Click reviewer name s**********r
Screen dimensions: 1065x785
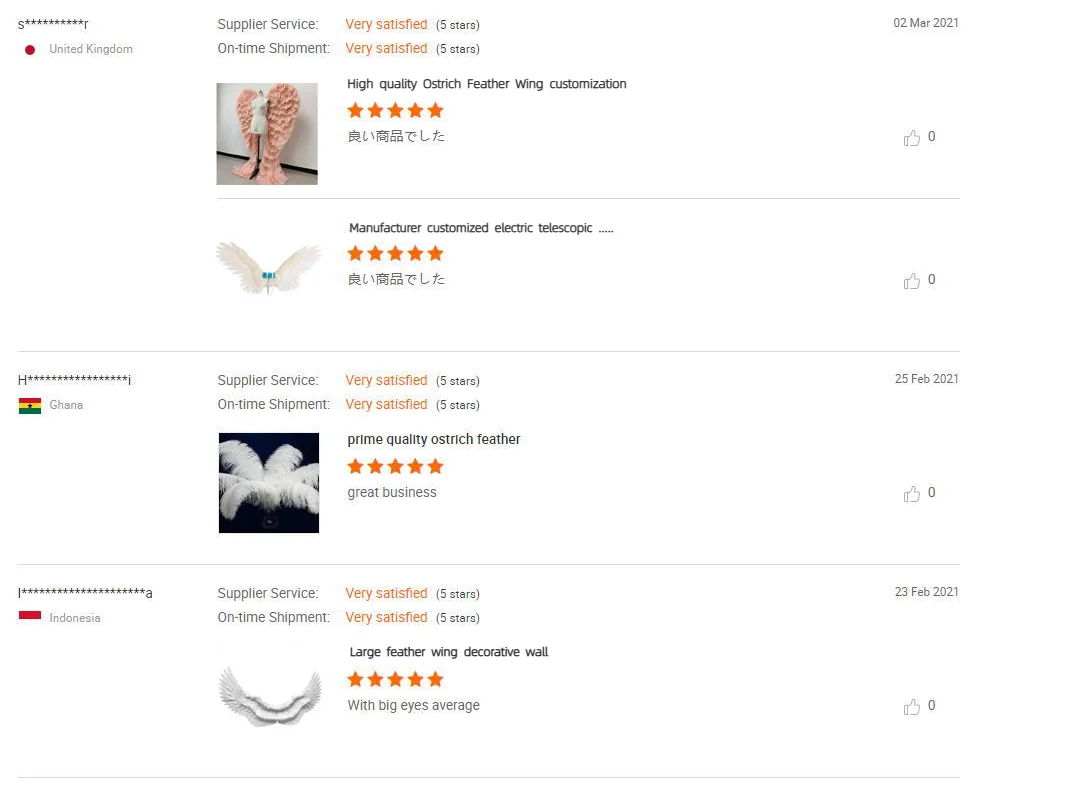53,24
